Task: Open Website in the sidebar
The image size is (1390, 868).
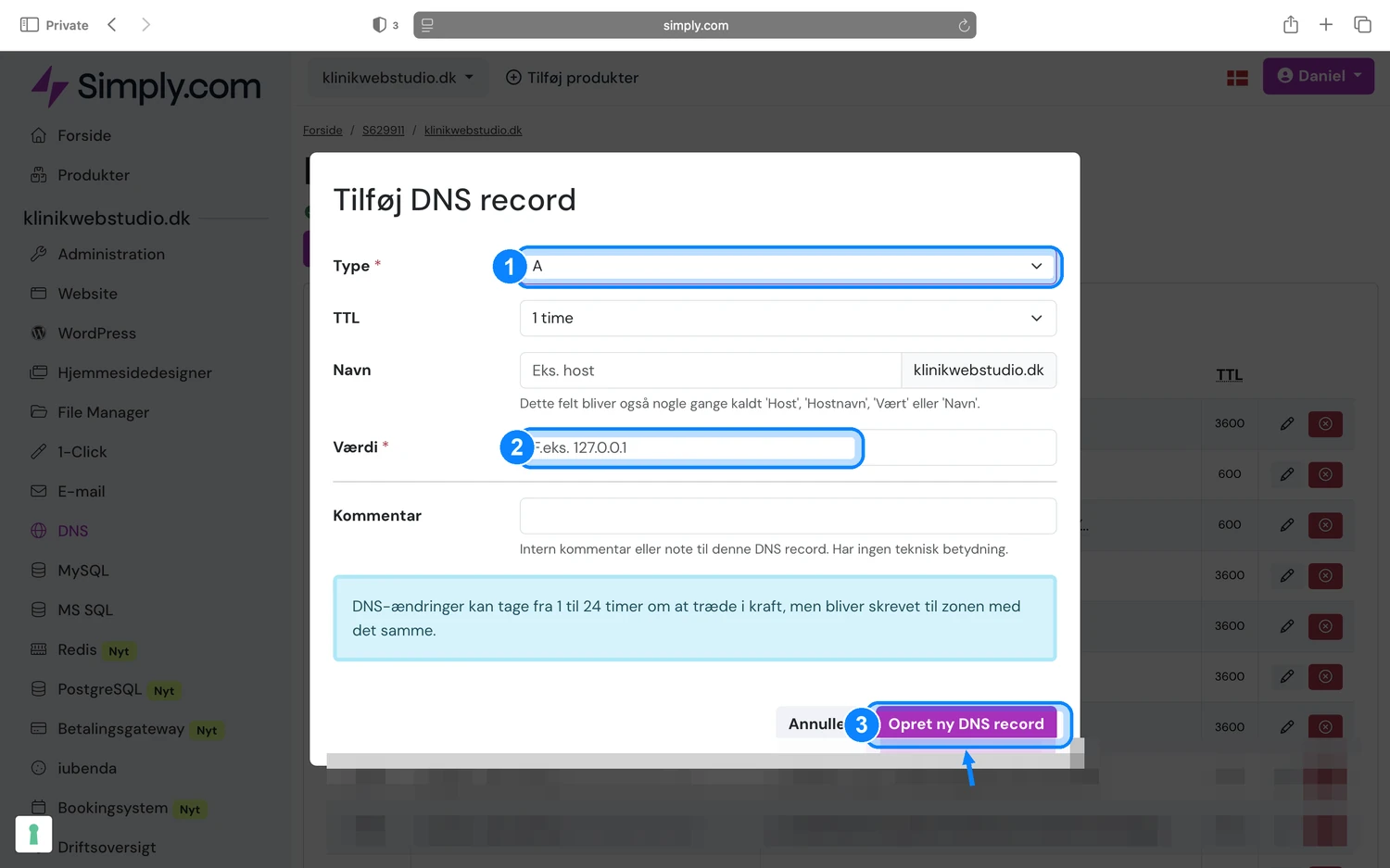Action: (x=87, y=294)
